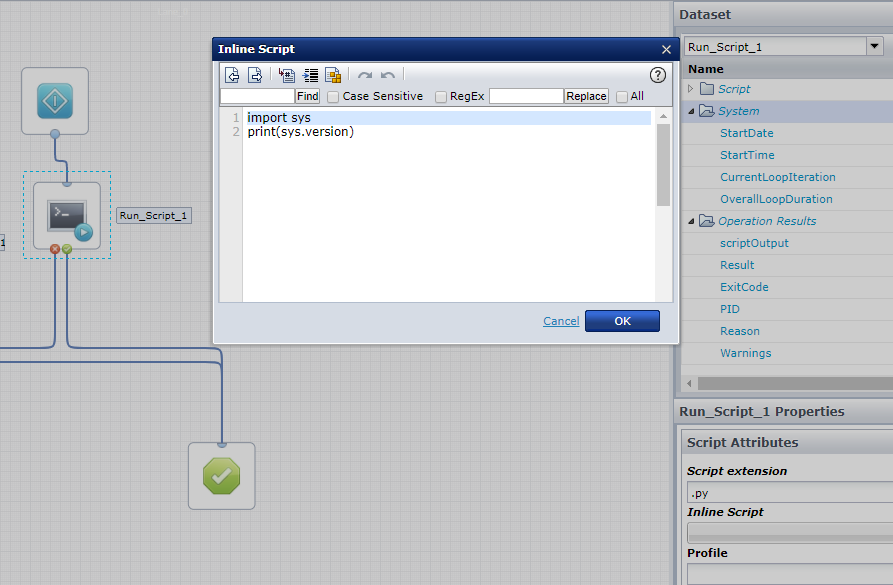Viewport: 893px width, 585px height.
Task: Check the All option next to Replace
Action: click(x=621, y=96)
